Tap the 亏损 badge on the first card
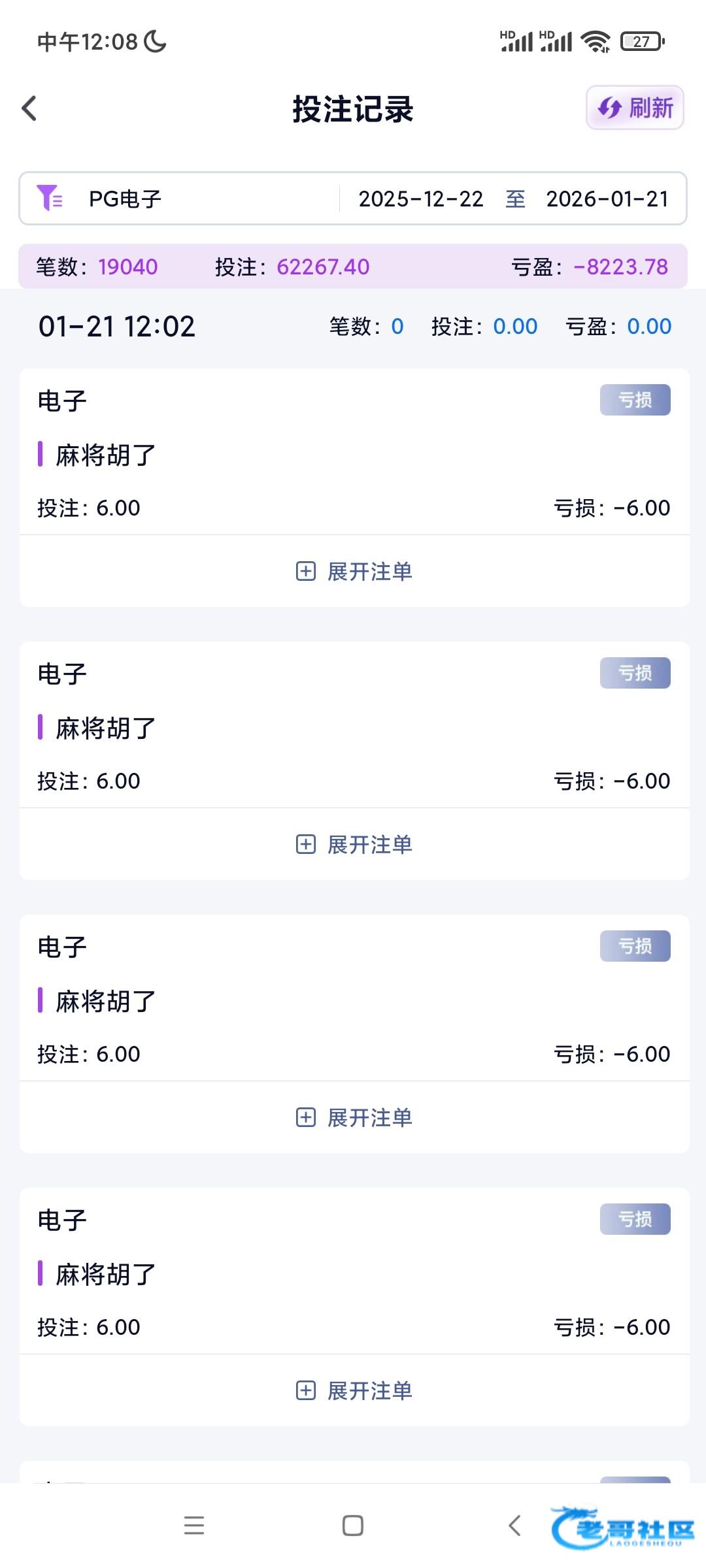Image resolution: width=706 pixels, height=1568 pixels. click(x=635, y=400)
